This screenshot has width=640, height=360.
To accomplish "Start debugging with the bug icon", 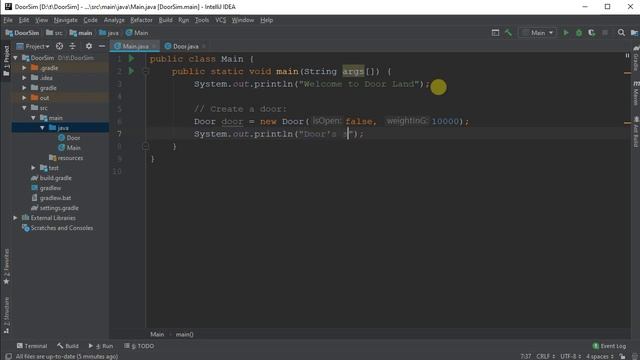I will [x=579, y=33].
